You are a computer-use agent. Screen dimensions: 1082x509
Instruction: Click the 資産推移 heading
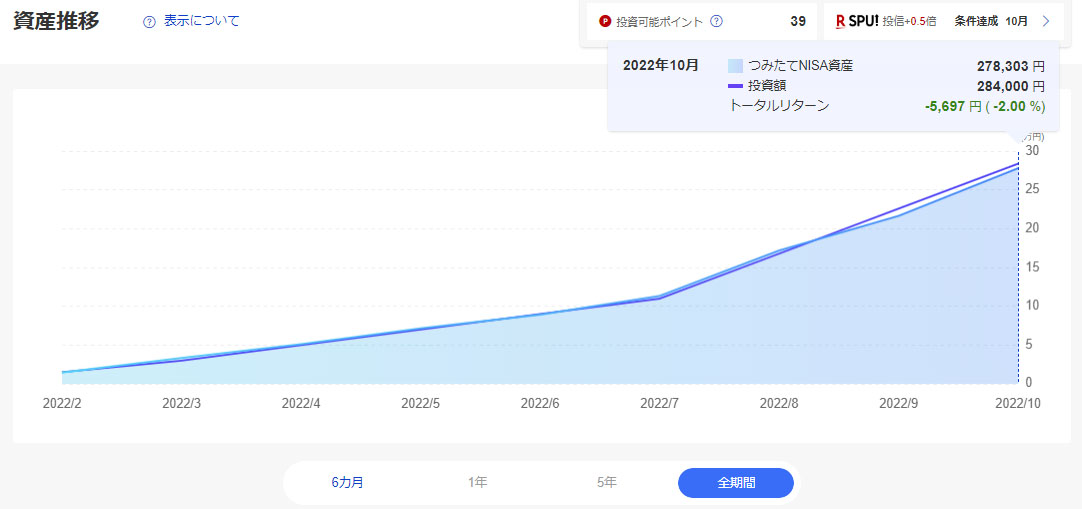pyautogui.click(x=56, y=21)
